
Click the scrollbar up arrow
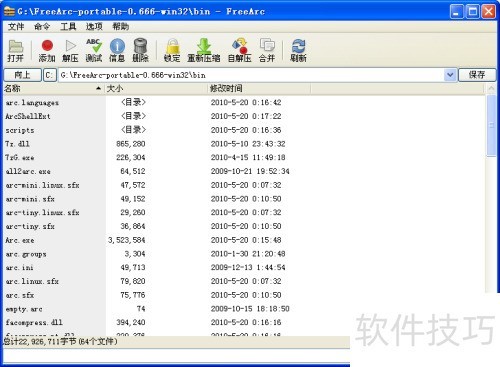tap(491, 89)
